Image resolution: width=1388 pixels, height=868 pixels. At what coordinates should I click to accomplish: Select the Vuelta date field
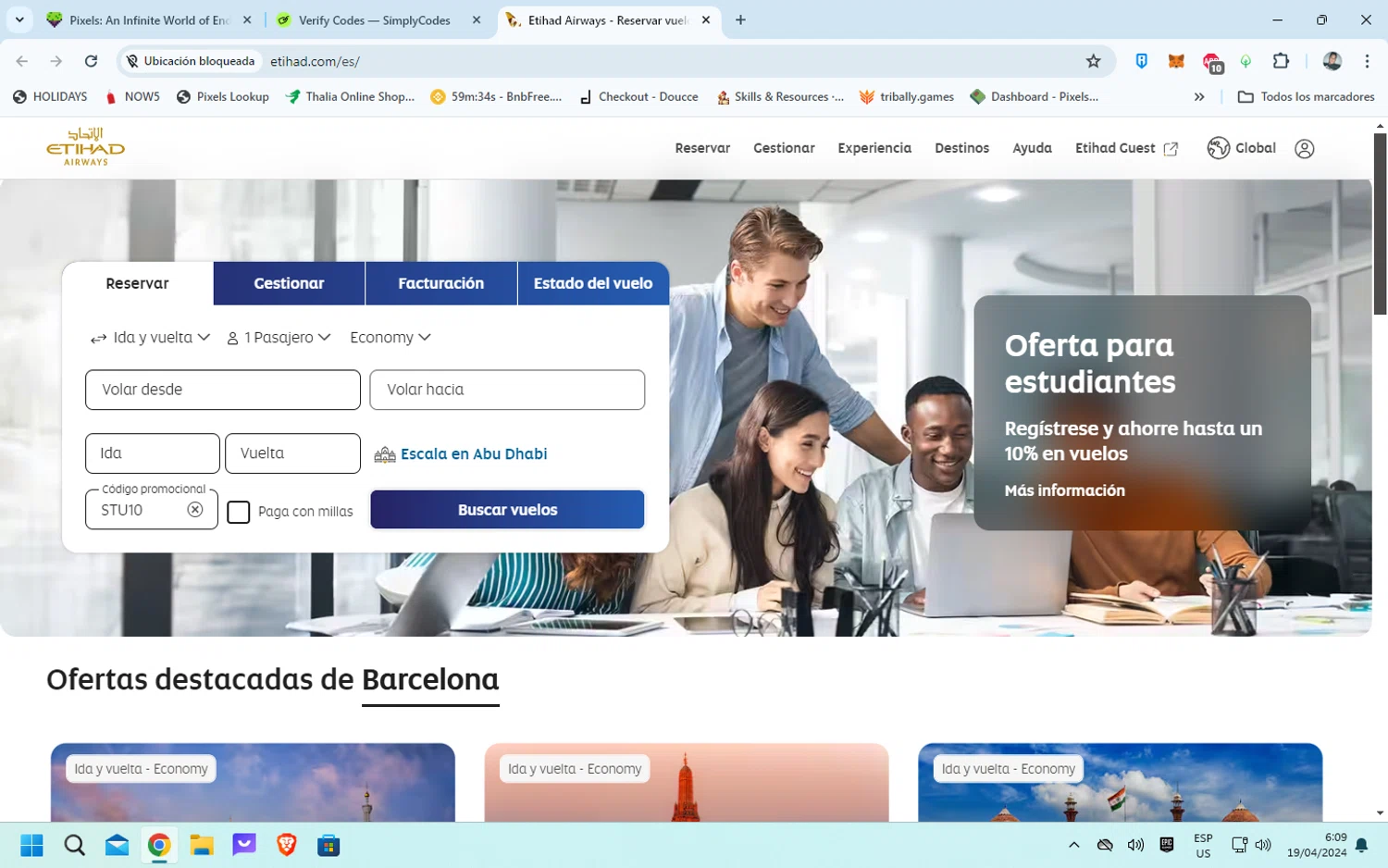(x=292, y=453)
